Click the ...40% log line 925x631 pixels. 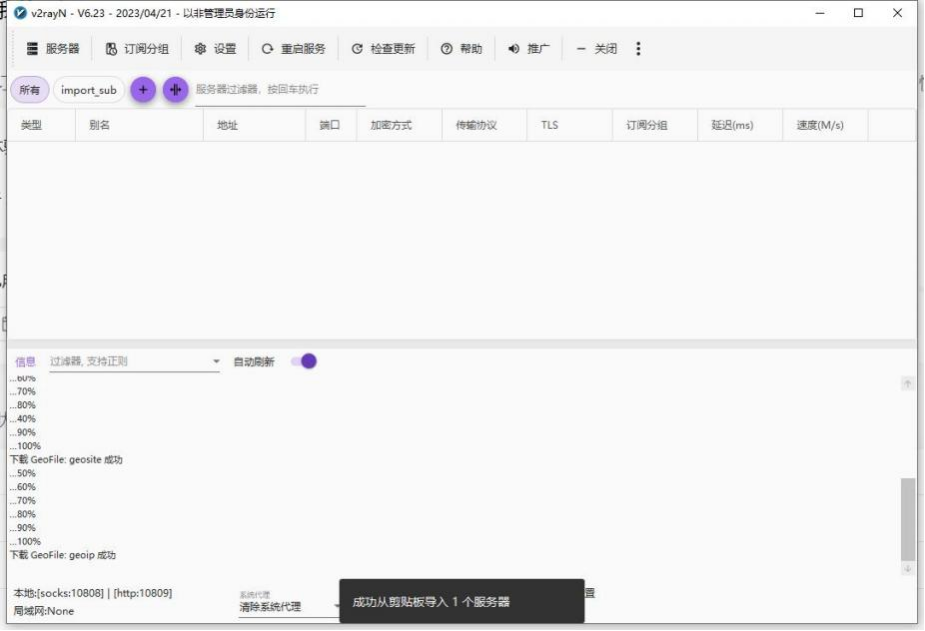tap(22, 419)
